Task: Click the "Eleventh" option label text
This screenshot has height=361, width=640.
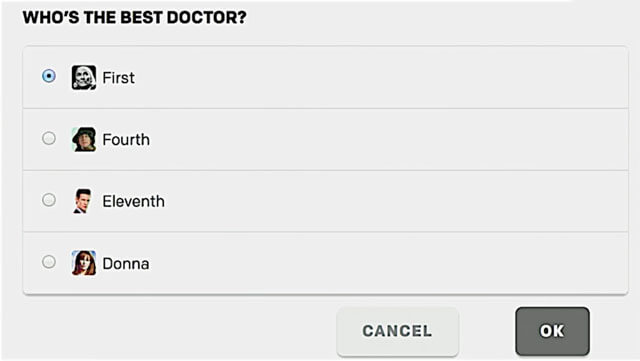Action: click(133, 201)
